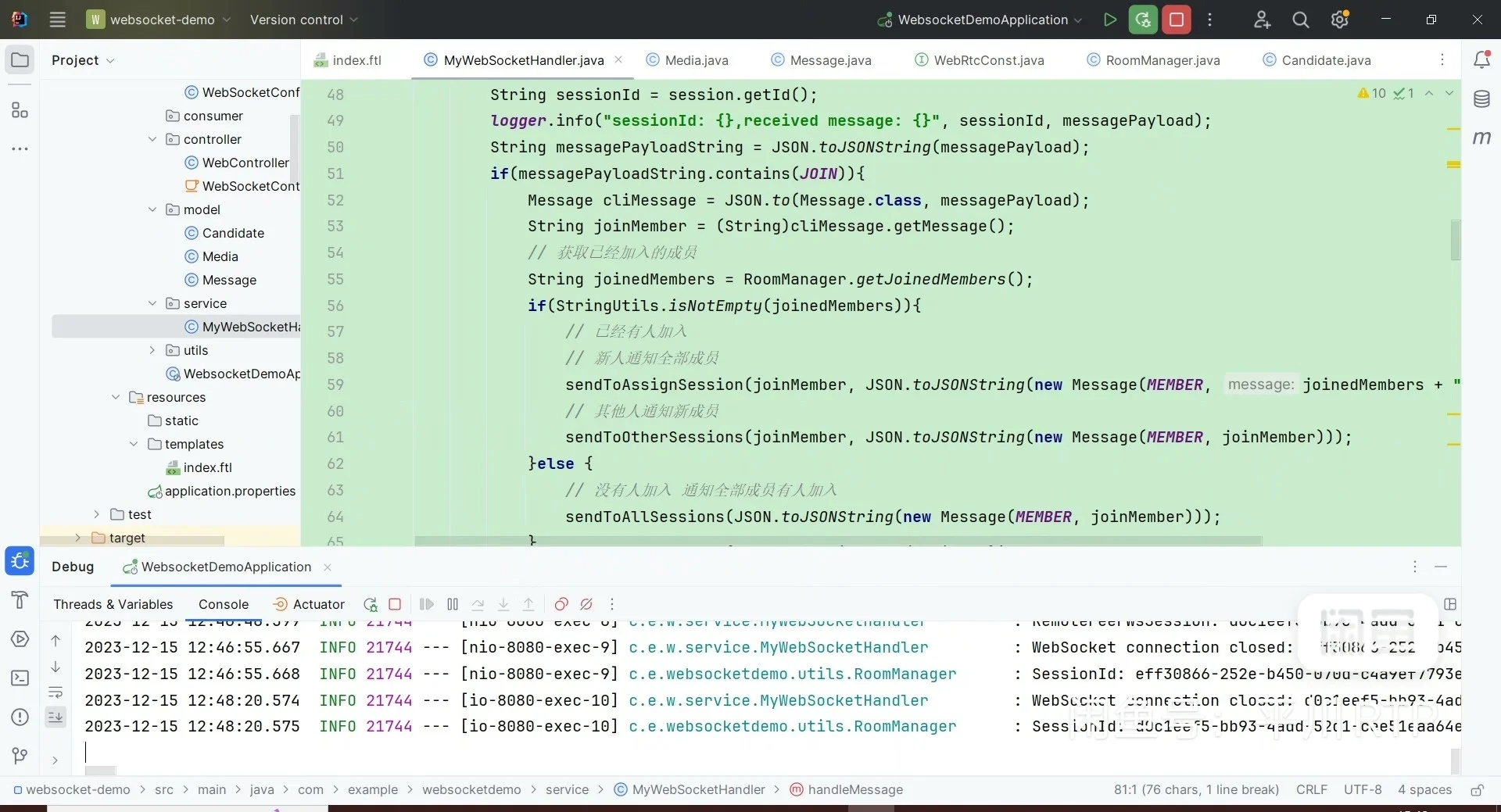
Task: Mute breakpoints in debug toolbar
Action: [x=586, y=604]
